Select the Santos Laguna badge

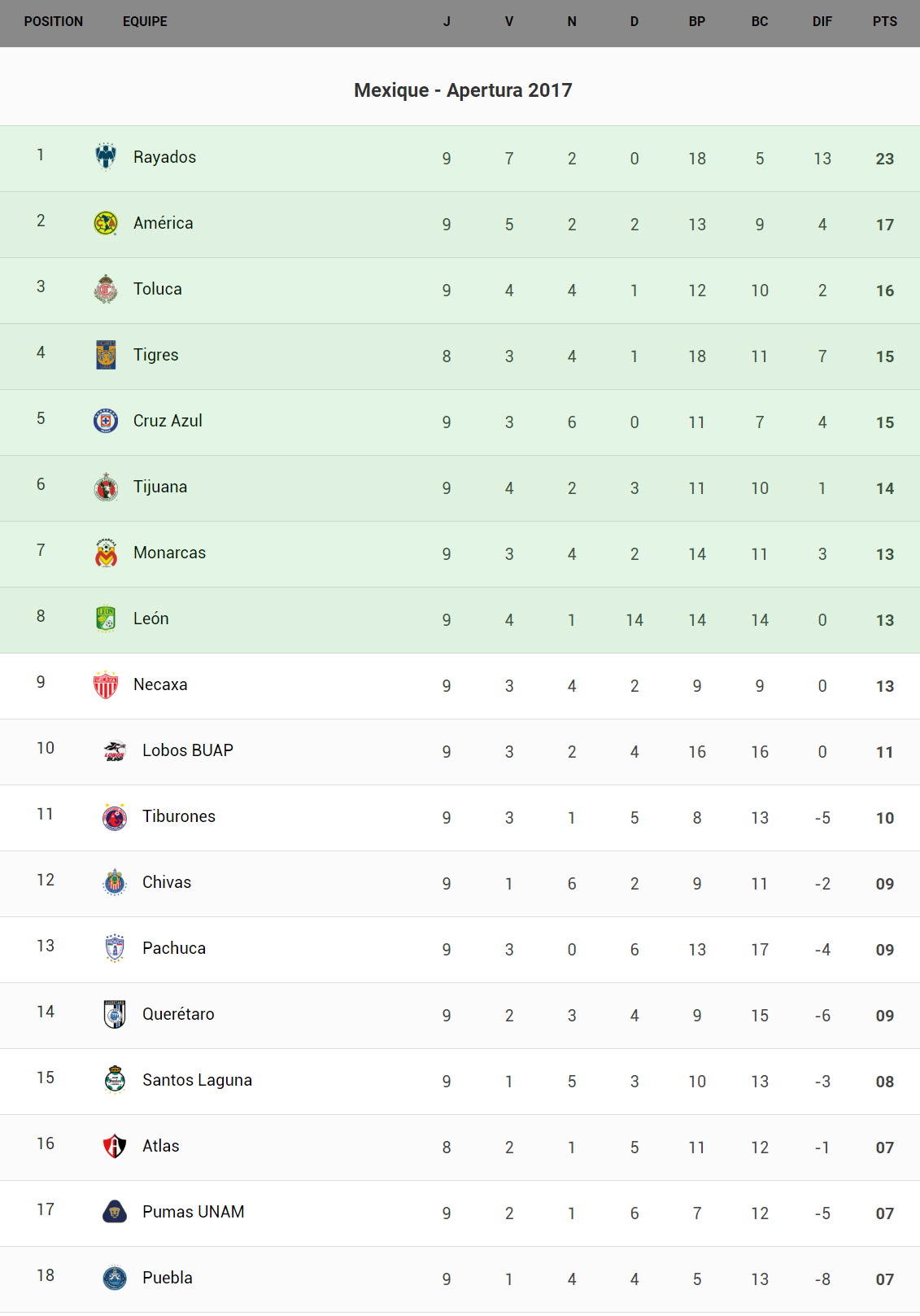pyautogui.click(x=115, y=1080)
